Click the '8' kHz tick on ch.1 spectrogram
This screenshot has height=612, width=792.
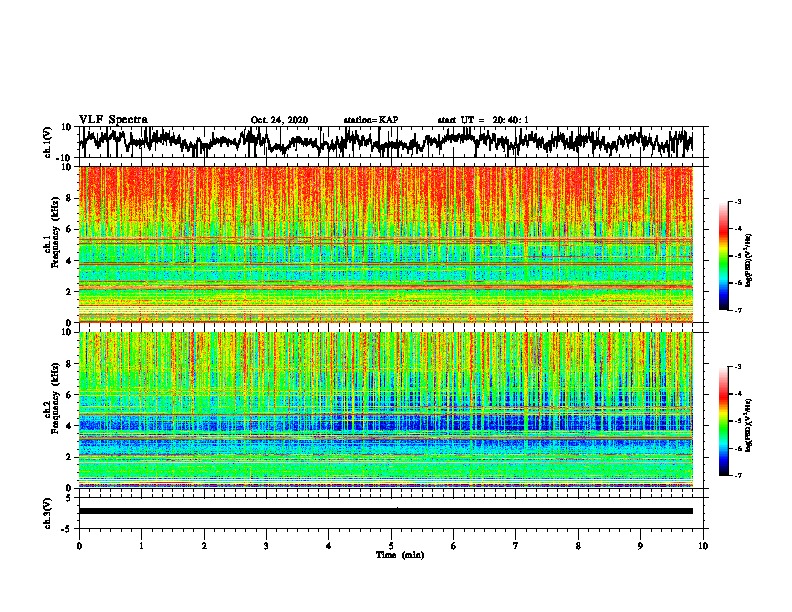pyautogui.click(x=69, y=198)
